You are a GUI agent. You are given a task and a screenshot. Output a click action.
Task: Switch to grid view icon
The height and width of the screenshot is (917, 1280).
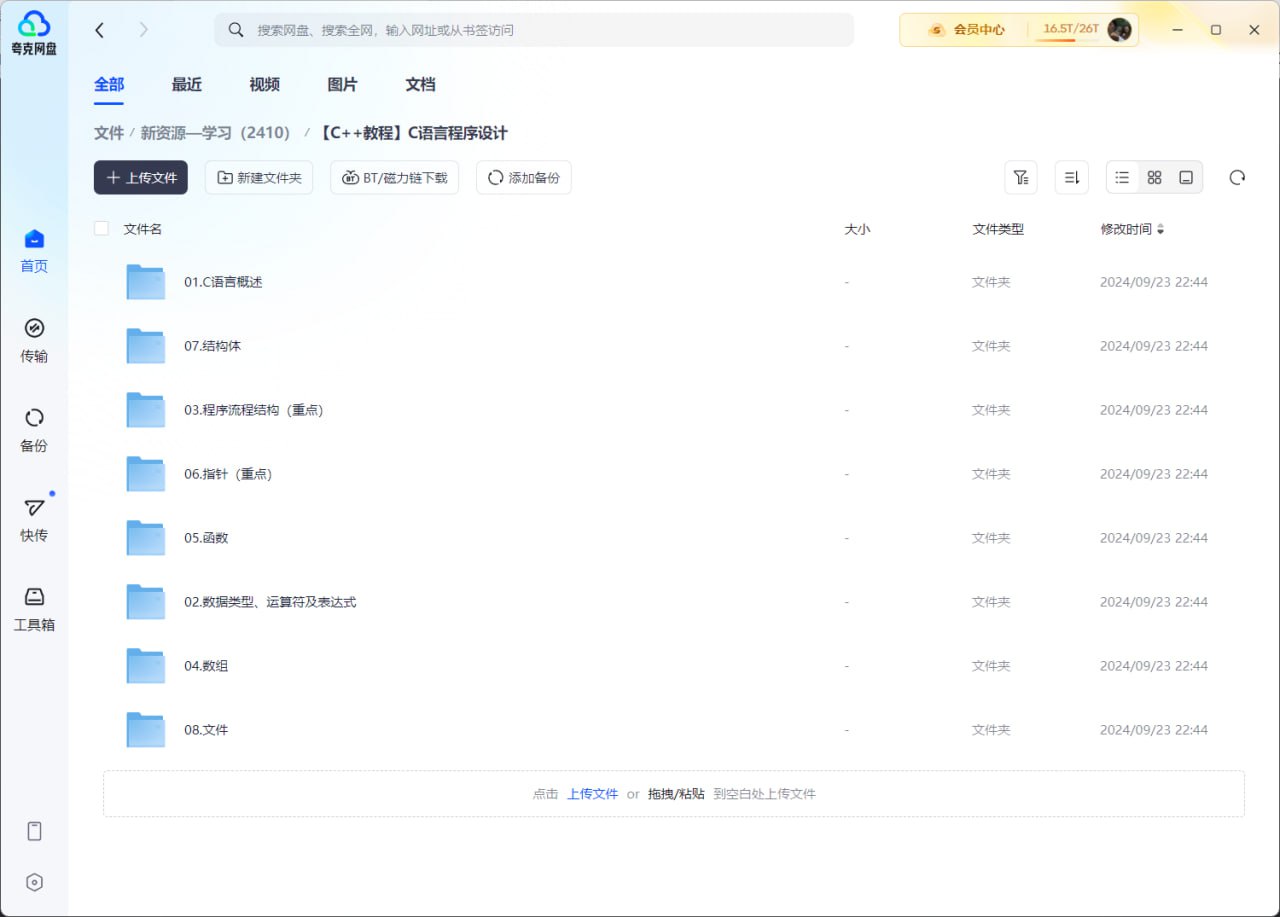tap(1154, 177)
